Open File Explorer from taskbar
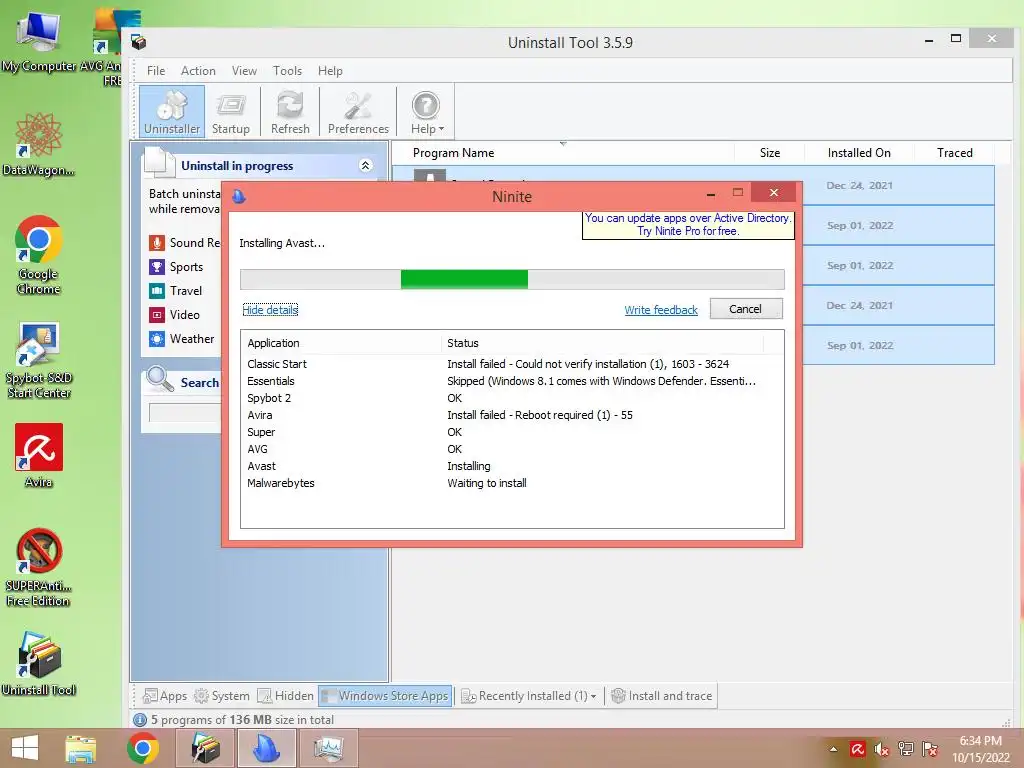The width and height of the screenshot is (1024, 768). point(81,748)
